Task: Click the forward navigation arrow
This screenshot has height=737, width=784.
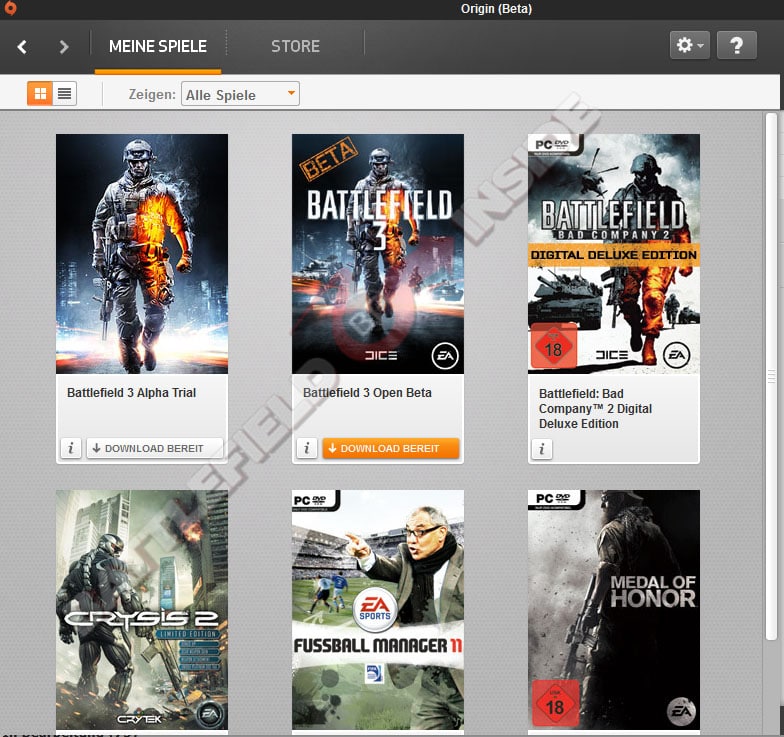Action: (64, 46)
